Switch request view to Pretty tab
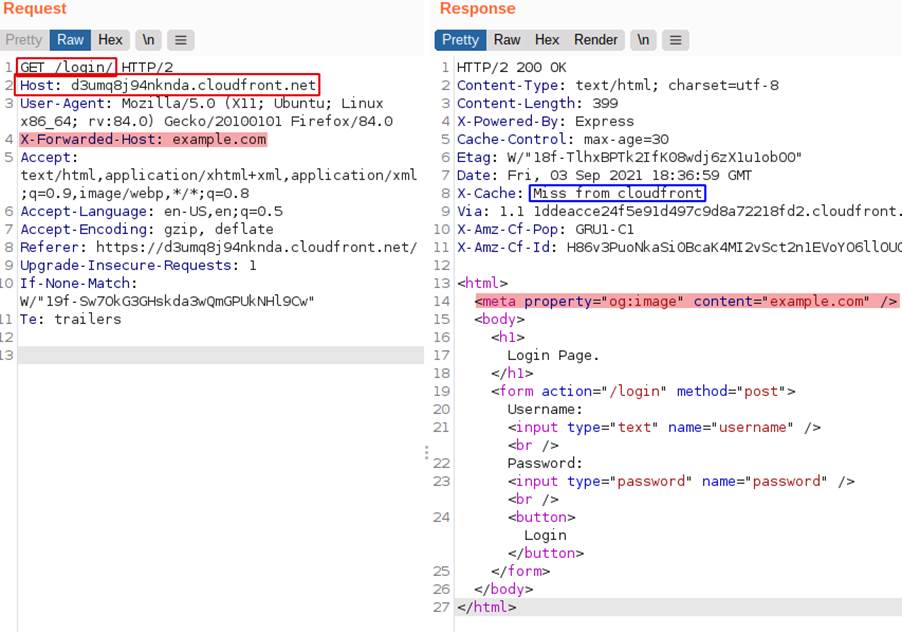The width and height of the screenshot is (902, 632). (24, 40)
